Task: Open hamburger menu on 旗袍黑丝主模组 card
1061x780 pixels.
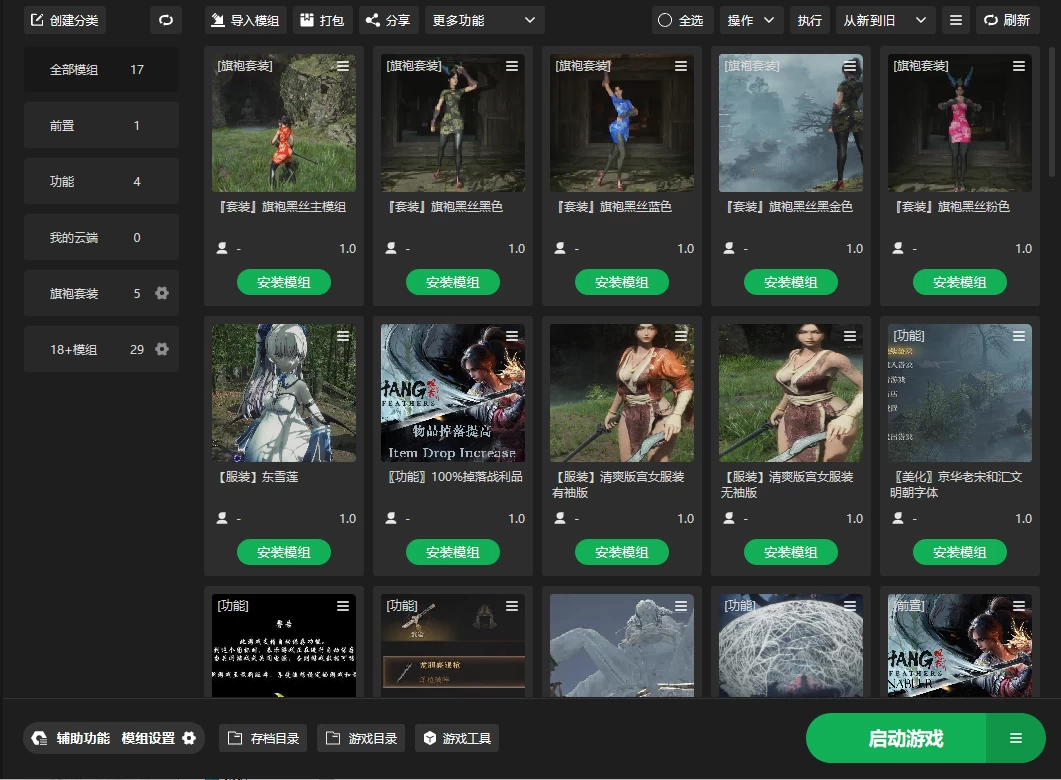Action: pos(343,66)
